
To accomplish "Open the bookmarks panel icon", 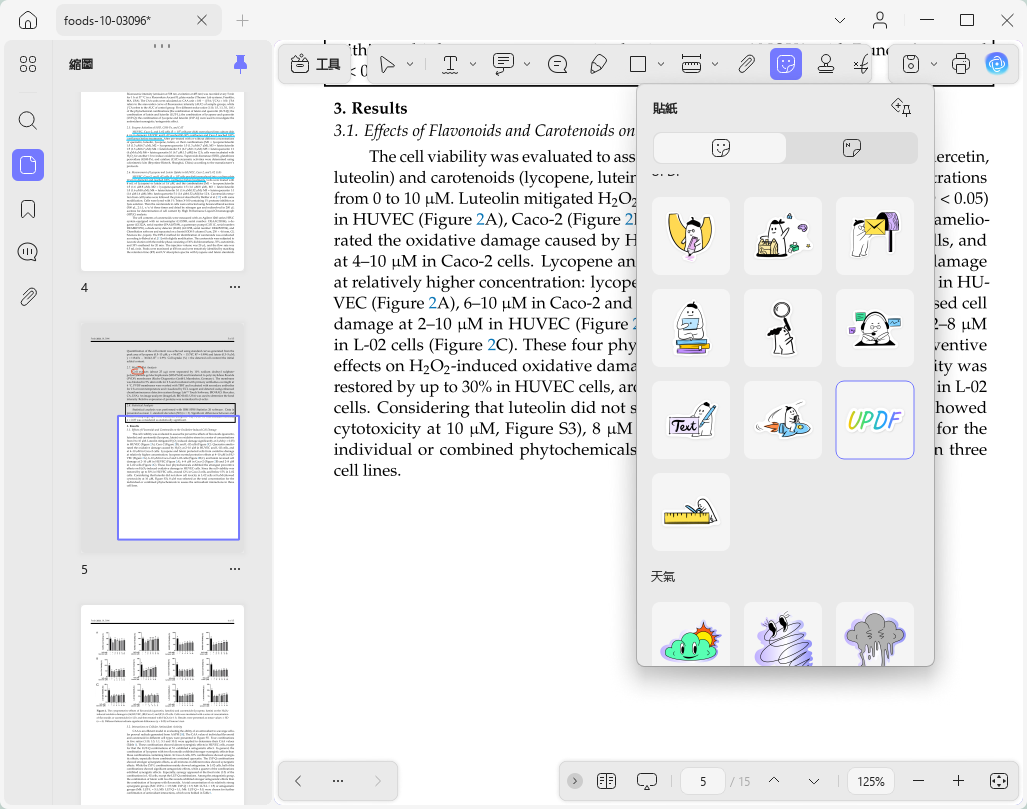I will pos(28,209).
